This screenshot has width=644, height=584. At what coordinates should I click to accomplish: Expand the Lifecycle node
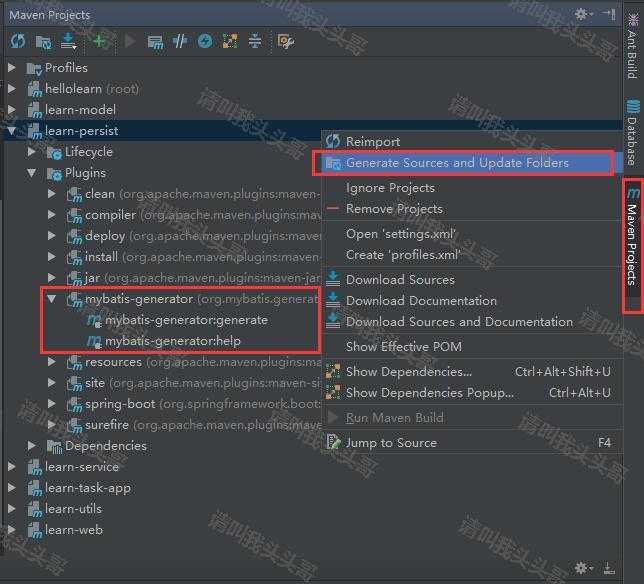click(x=32, y=152)
